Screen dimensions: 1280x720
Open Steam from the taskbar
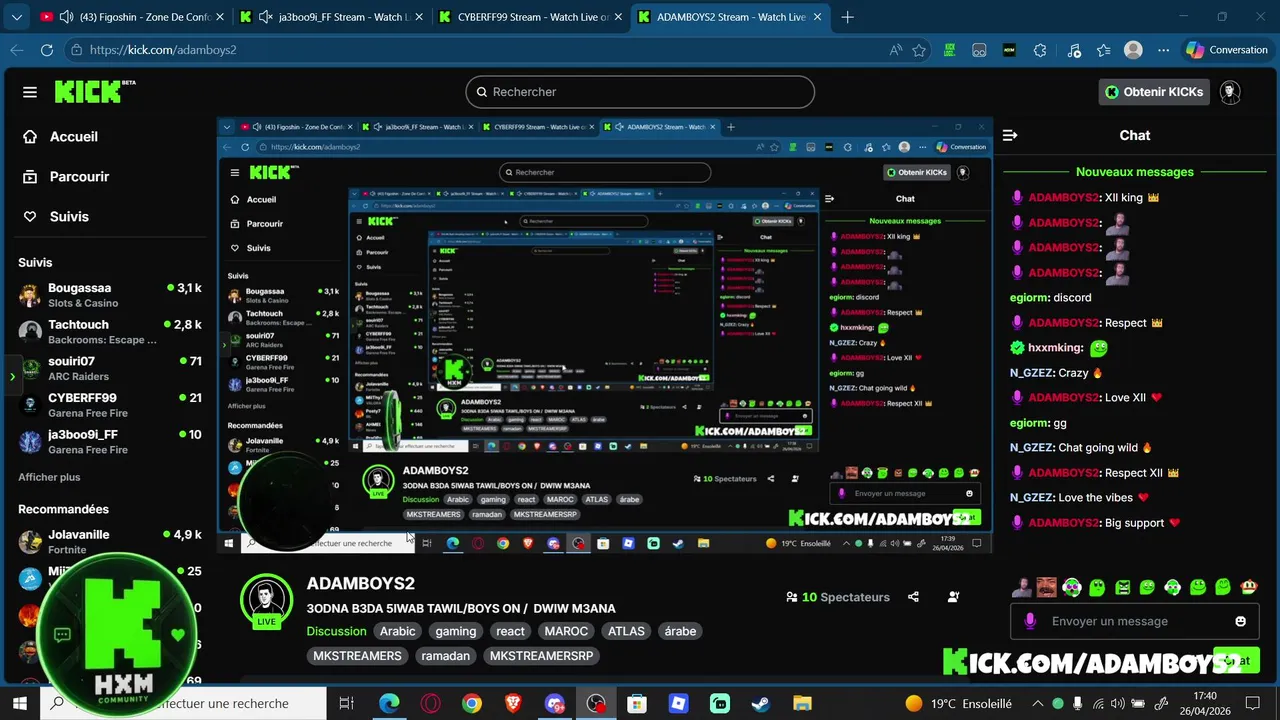(761, 703)
